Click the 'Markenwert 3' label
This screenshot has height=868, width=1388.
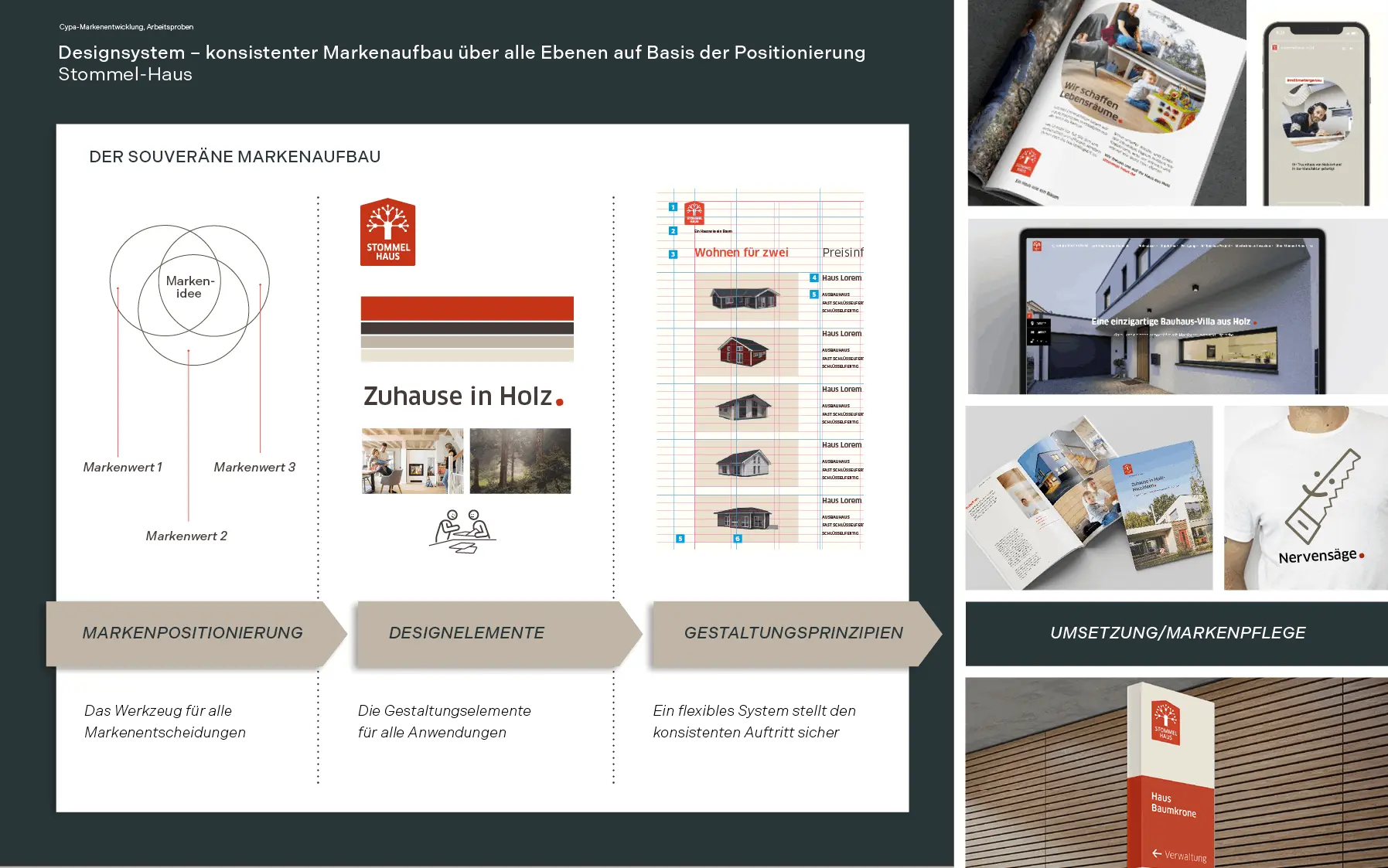click(254, 467)
